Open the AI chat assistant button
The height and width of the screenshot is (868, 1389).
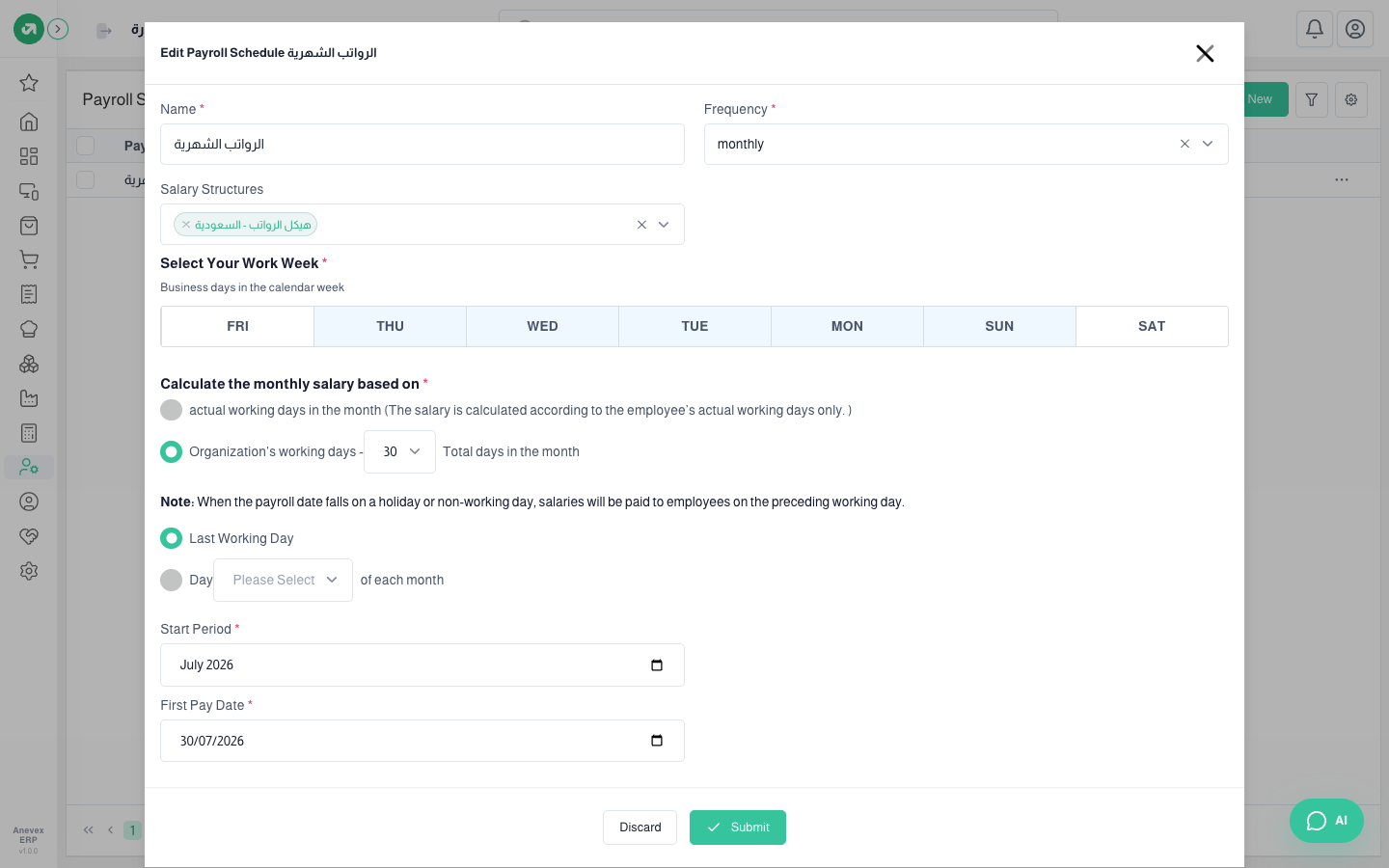click(1326, 821)
